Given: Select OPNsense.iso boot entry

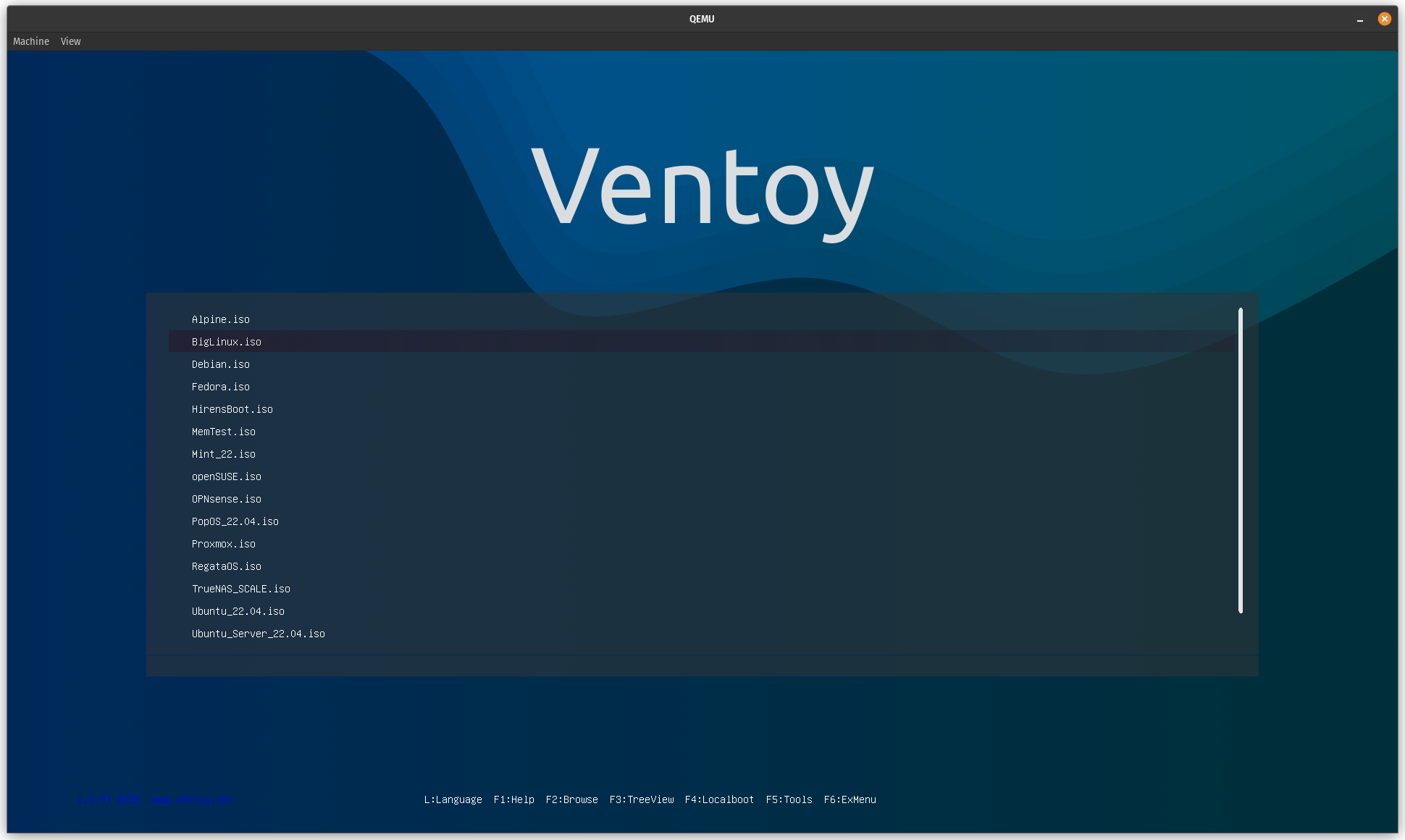Looking at the screenshot, I should [x=702, y=499].
